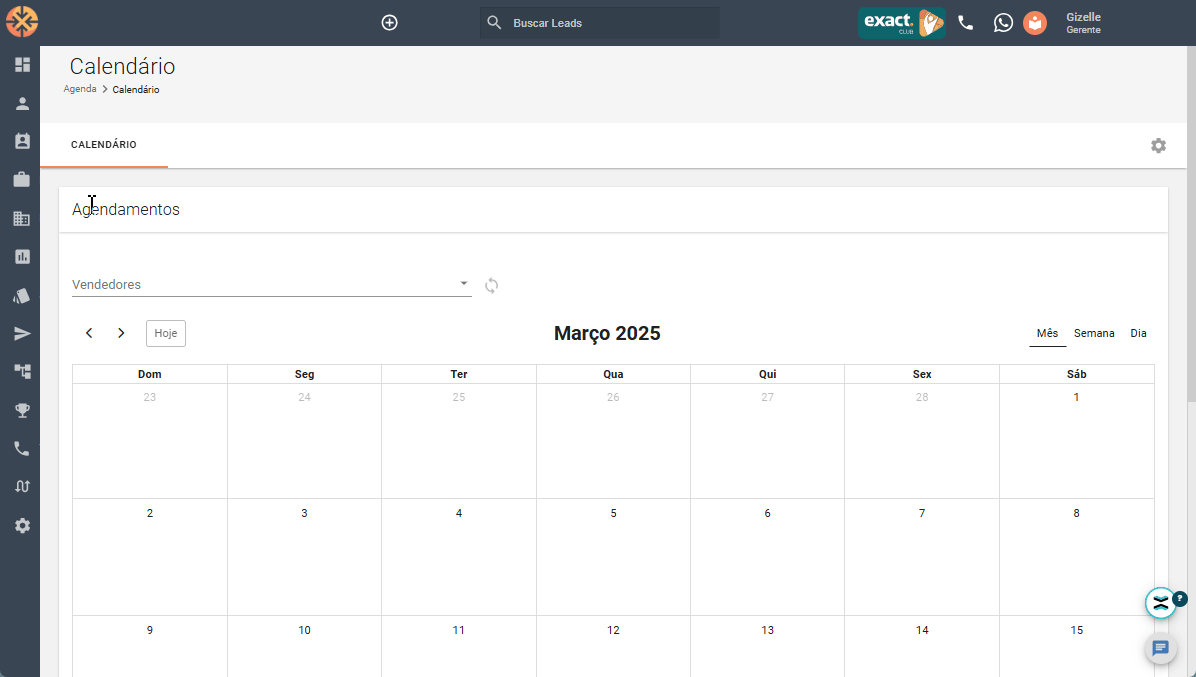Switch to Dia view
The width and height of the screenshot is (1196, 677).
pos(1138,333)
